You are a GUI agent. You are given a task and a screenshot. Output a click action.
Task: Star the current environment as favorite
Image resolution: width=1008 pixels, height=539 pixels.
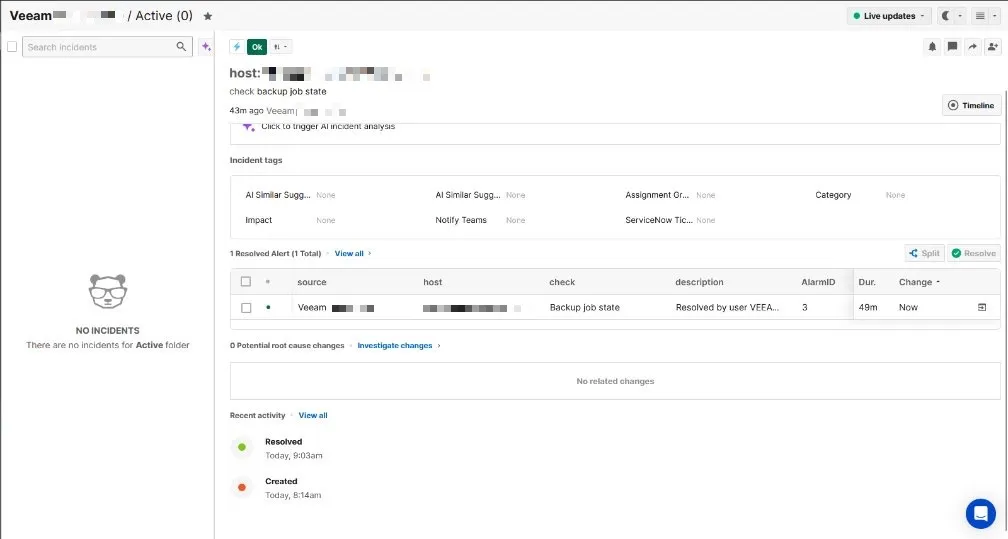coord(207,16)
